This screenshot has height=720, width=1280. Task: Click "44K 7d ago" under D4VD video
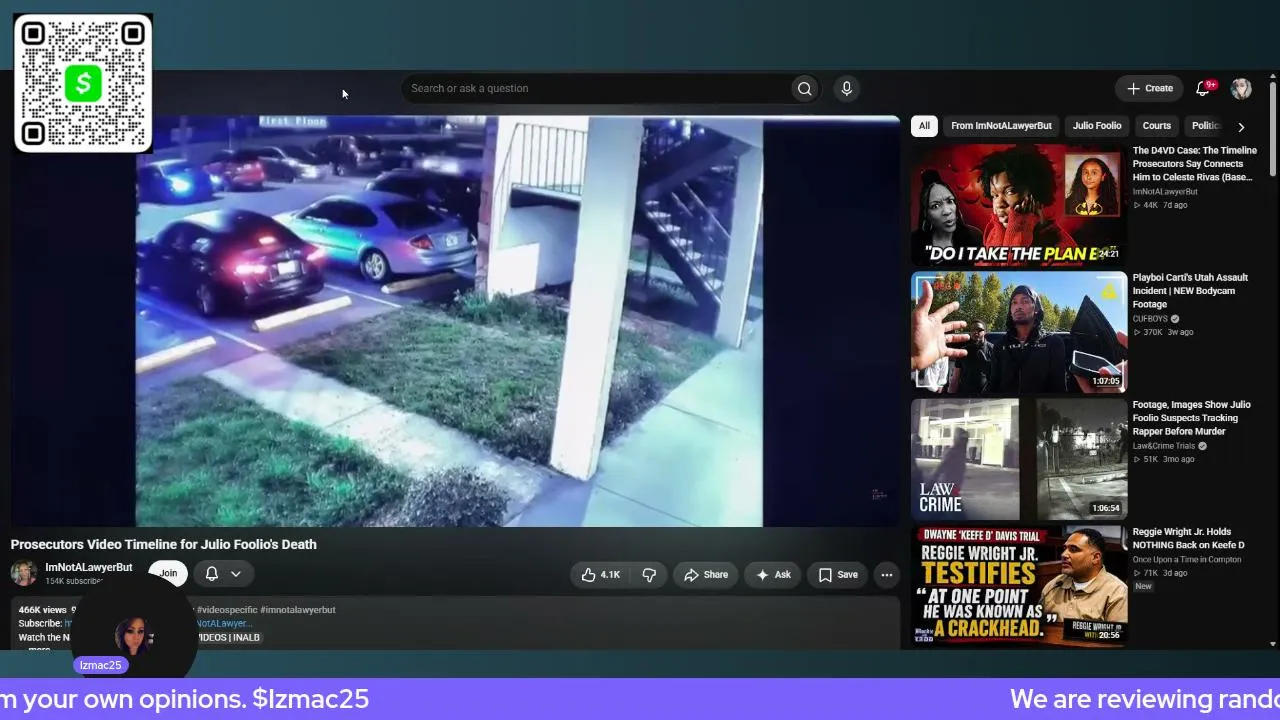click(1160, 206)
